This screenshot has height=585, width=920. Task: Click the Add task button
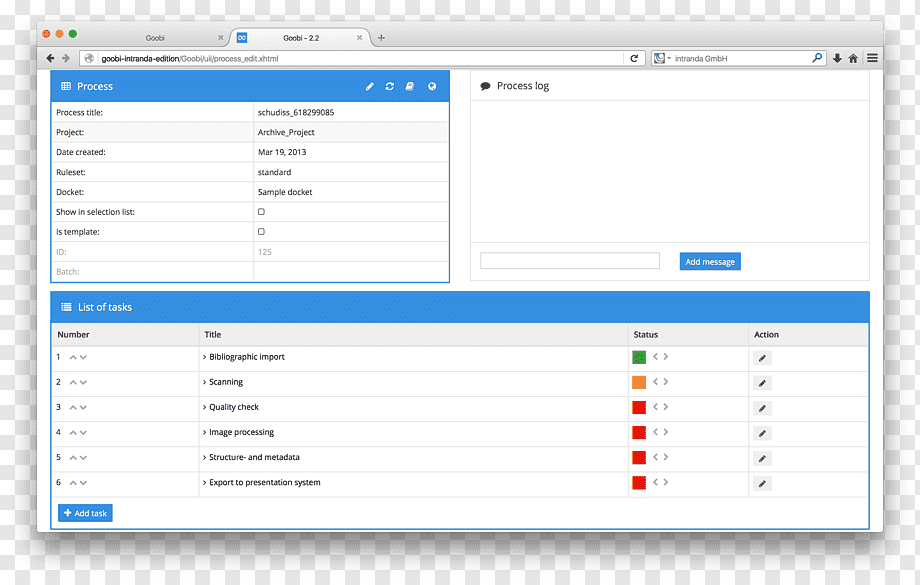[x=85, y=513]
